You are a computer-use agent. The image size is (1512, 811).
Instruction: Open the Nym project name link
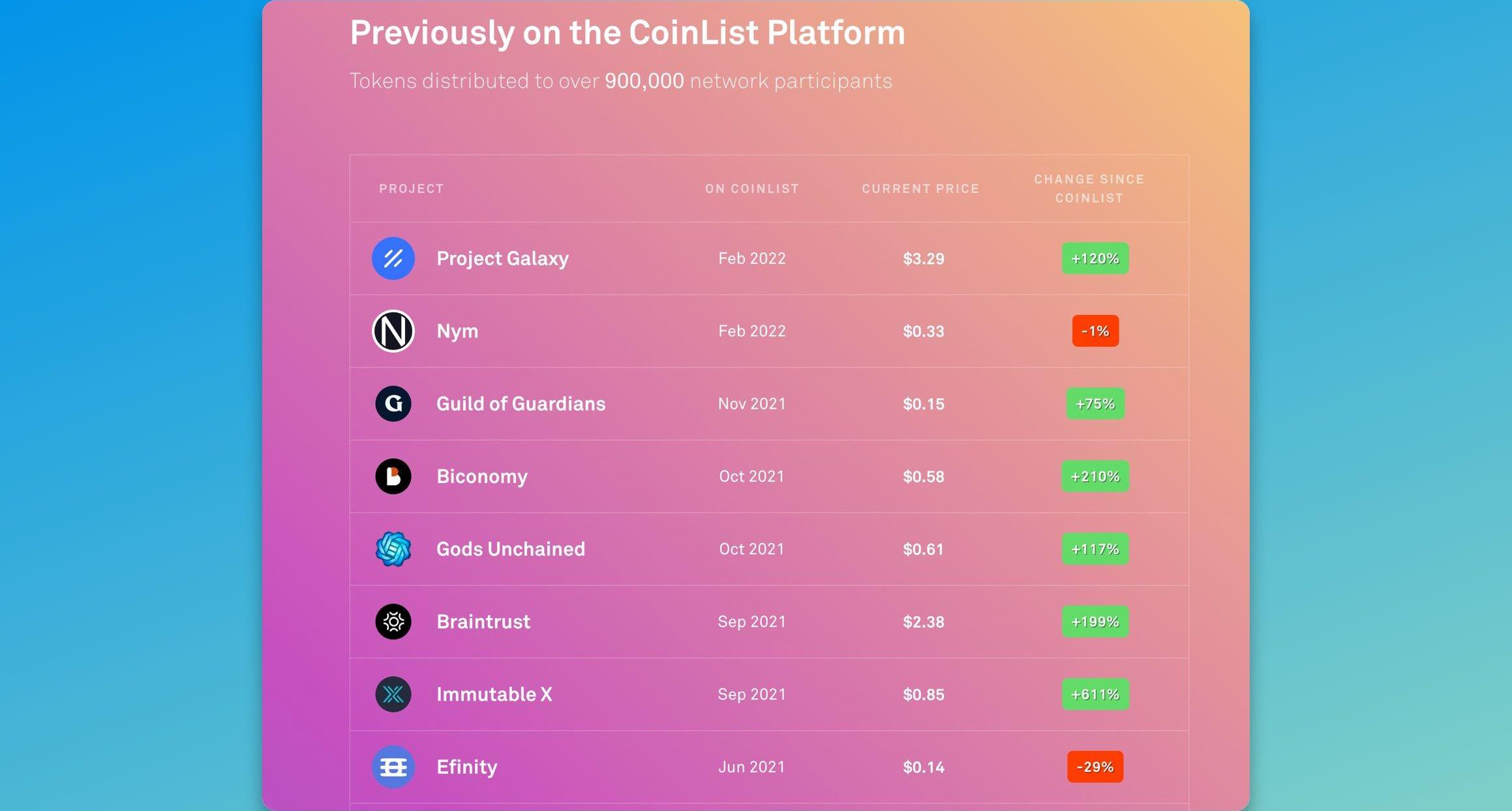(x=457, y=331)
